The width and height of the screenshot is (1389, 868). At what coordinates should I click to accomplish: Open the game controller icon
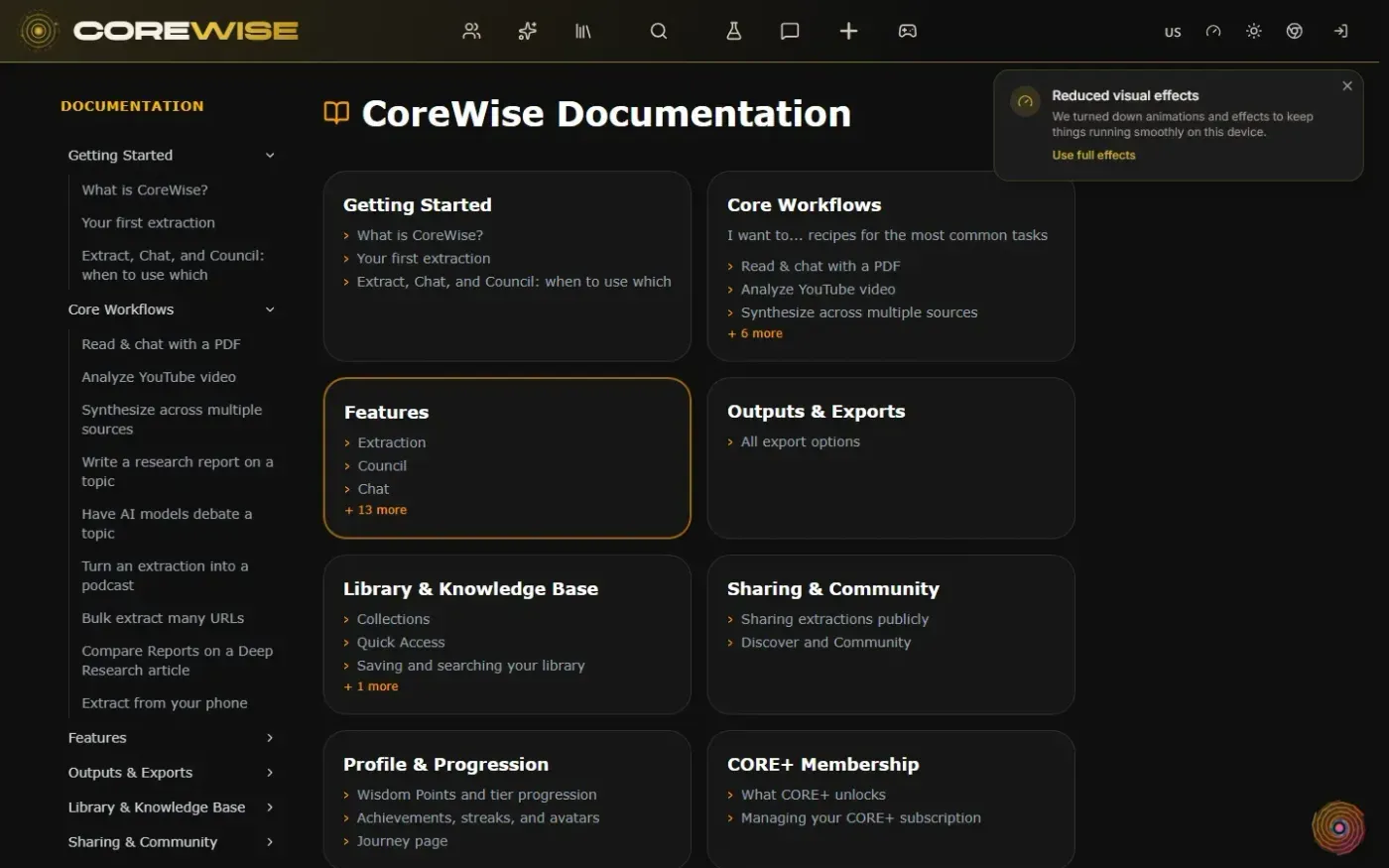tap(907, 31)
